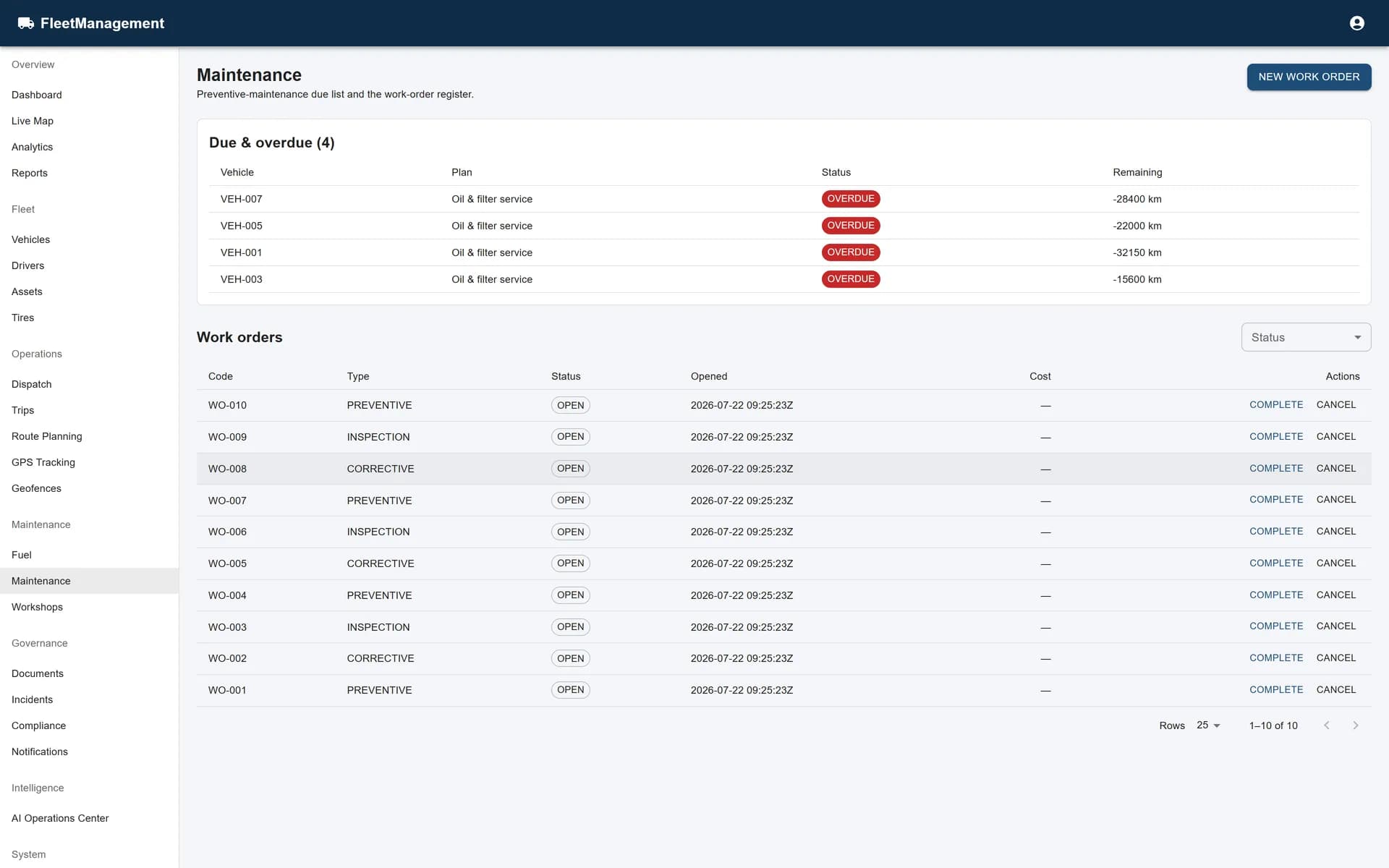Image resolution: width=1389 pixels, height=868 pixels.
Task: Cancel work order WO-006
Action: click(x=1336, y=532)
